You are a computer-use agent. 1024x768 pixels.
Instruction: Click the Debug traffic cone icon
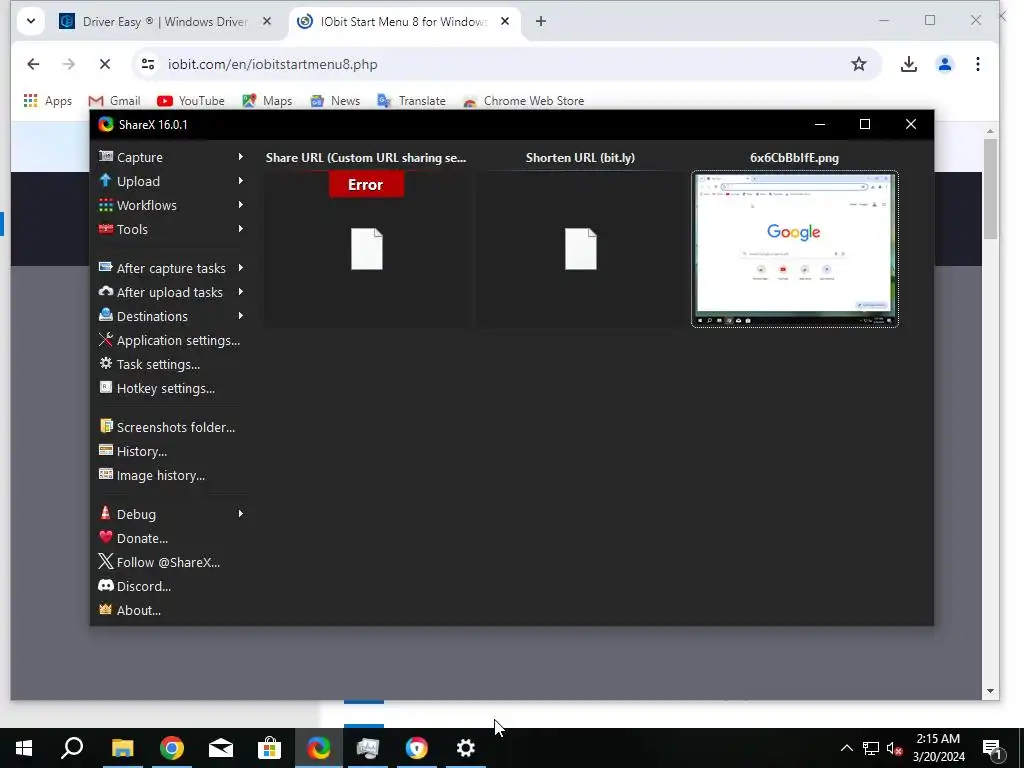tap(106, 513)
